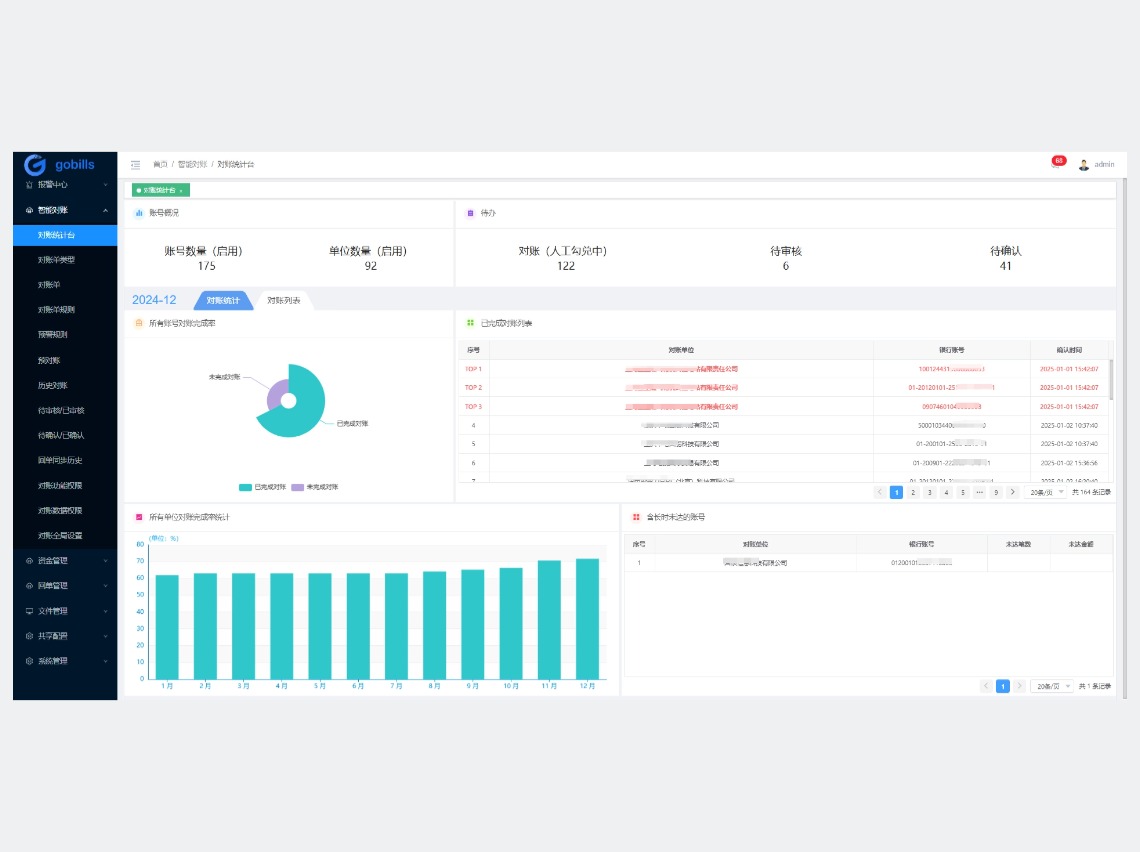The height and width of the screenshot is (852, 1140).
Task: Click the 账号概况 bar chart icon
Action: pos(139,213)
